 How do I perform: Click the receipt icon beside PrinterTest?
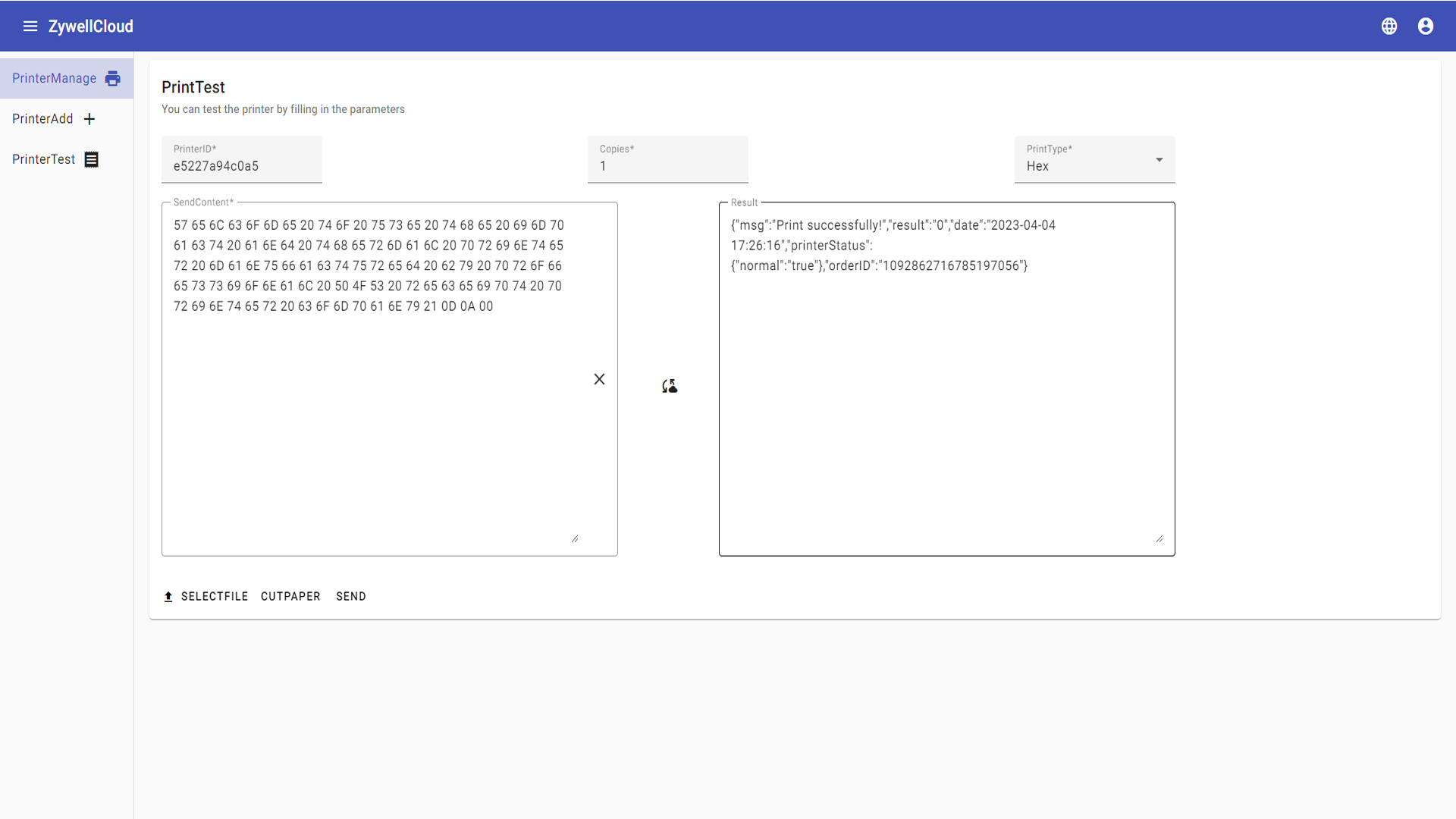92,160
